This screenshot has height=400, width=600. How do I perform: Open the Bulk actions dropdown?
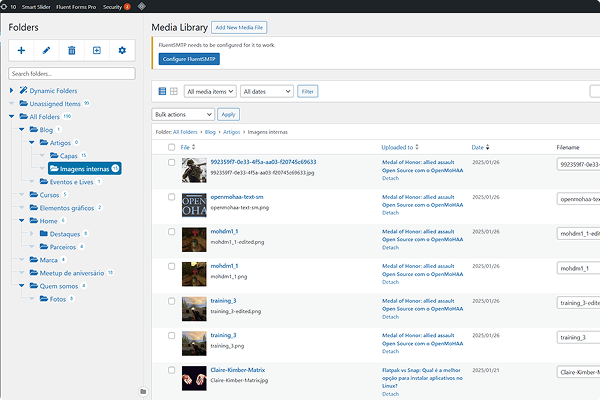click(184, 115)
